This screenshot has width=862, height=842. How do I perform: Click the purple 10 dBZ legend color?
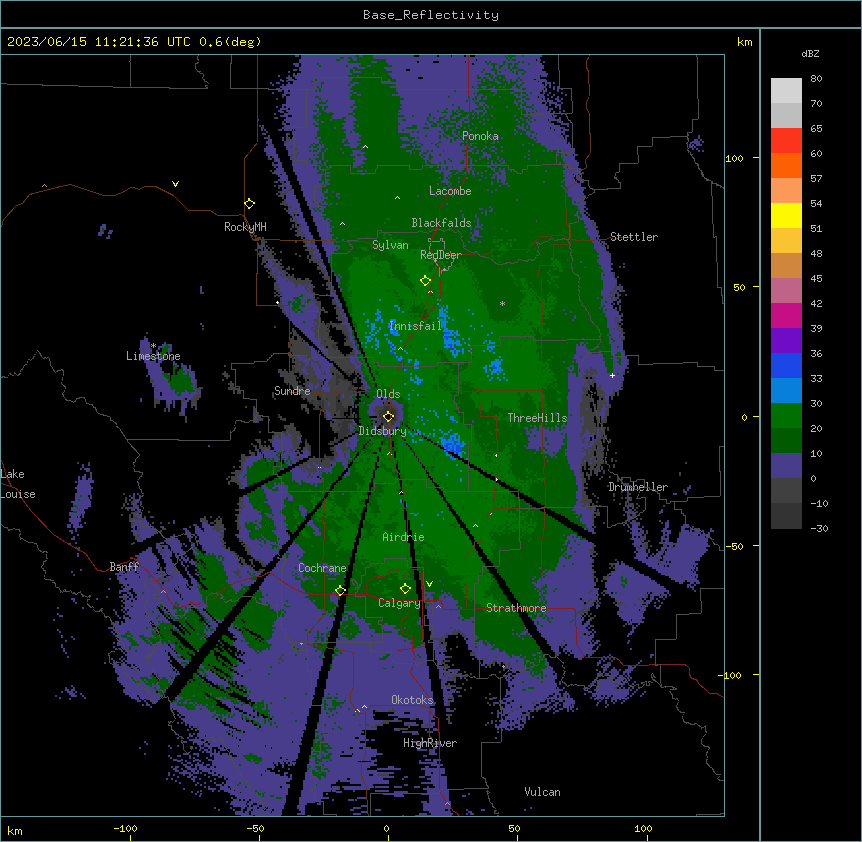[786, 466]
